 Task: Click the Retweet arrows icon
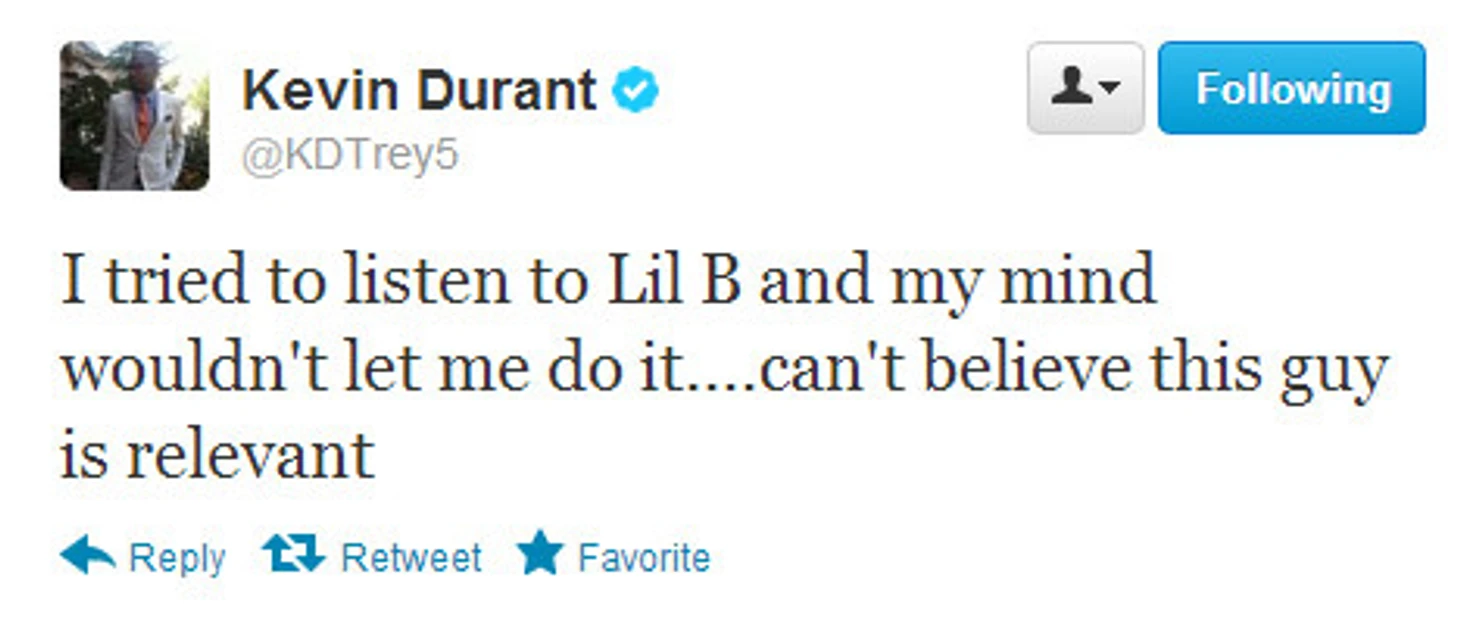click(293, 554)
